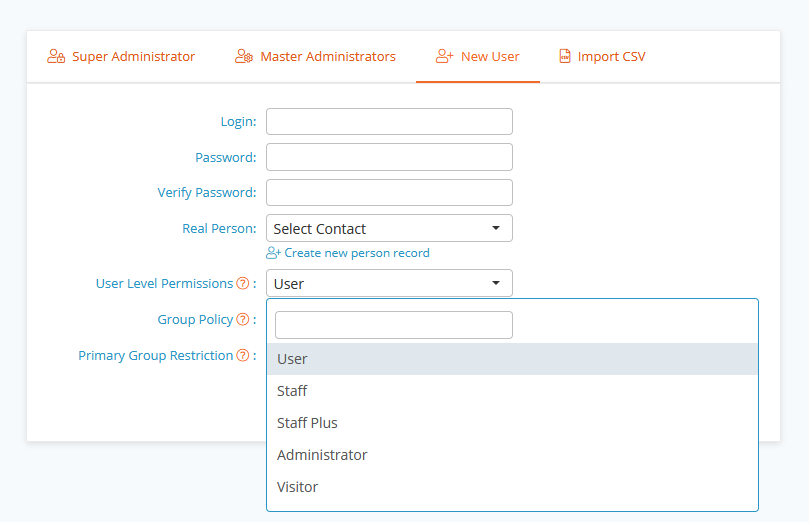Click the Login text field
Image resolution: width=809 pixels, height=522 pixels.
pos(389,121)
